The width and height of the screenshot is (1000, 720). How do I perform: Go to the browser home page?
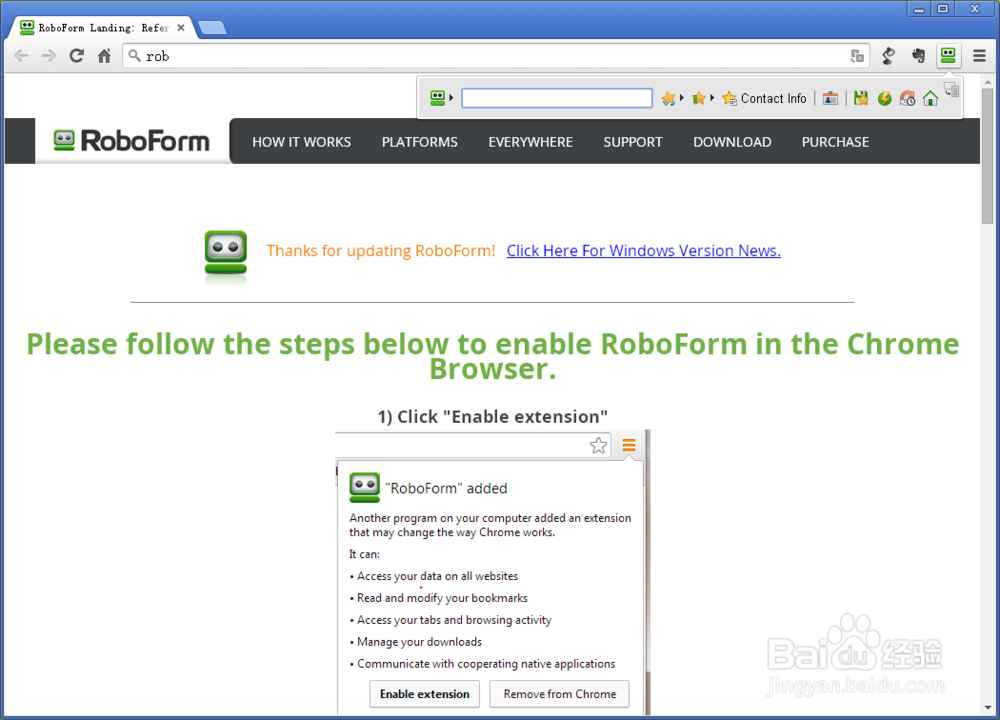(x=104, y=56)
